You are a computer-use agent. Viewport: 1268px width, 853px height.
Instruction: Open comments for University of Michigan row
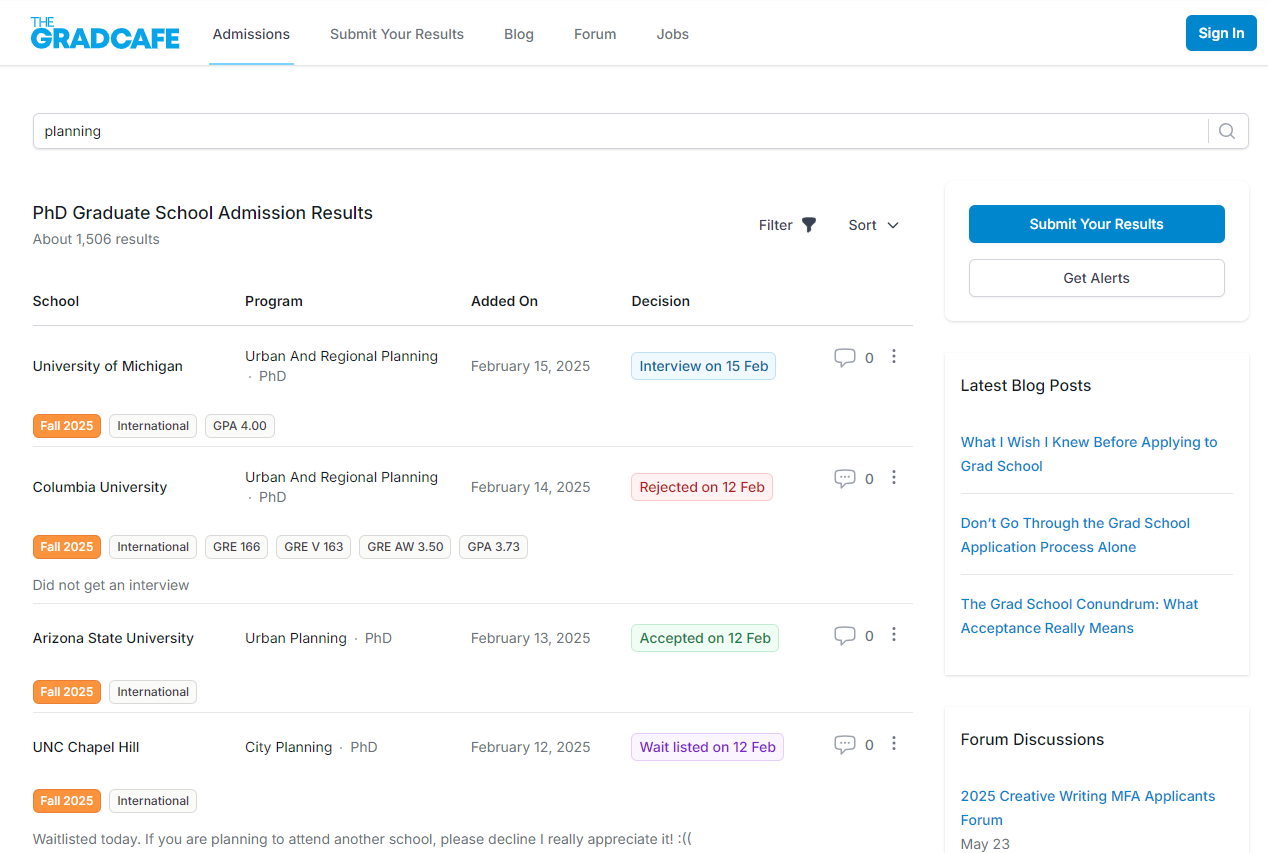point(845,357)
